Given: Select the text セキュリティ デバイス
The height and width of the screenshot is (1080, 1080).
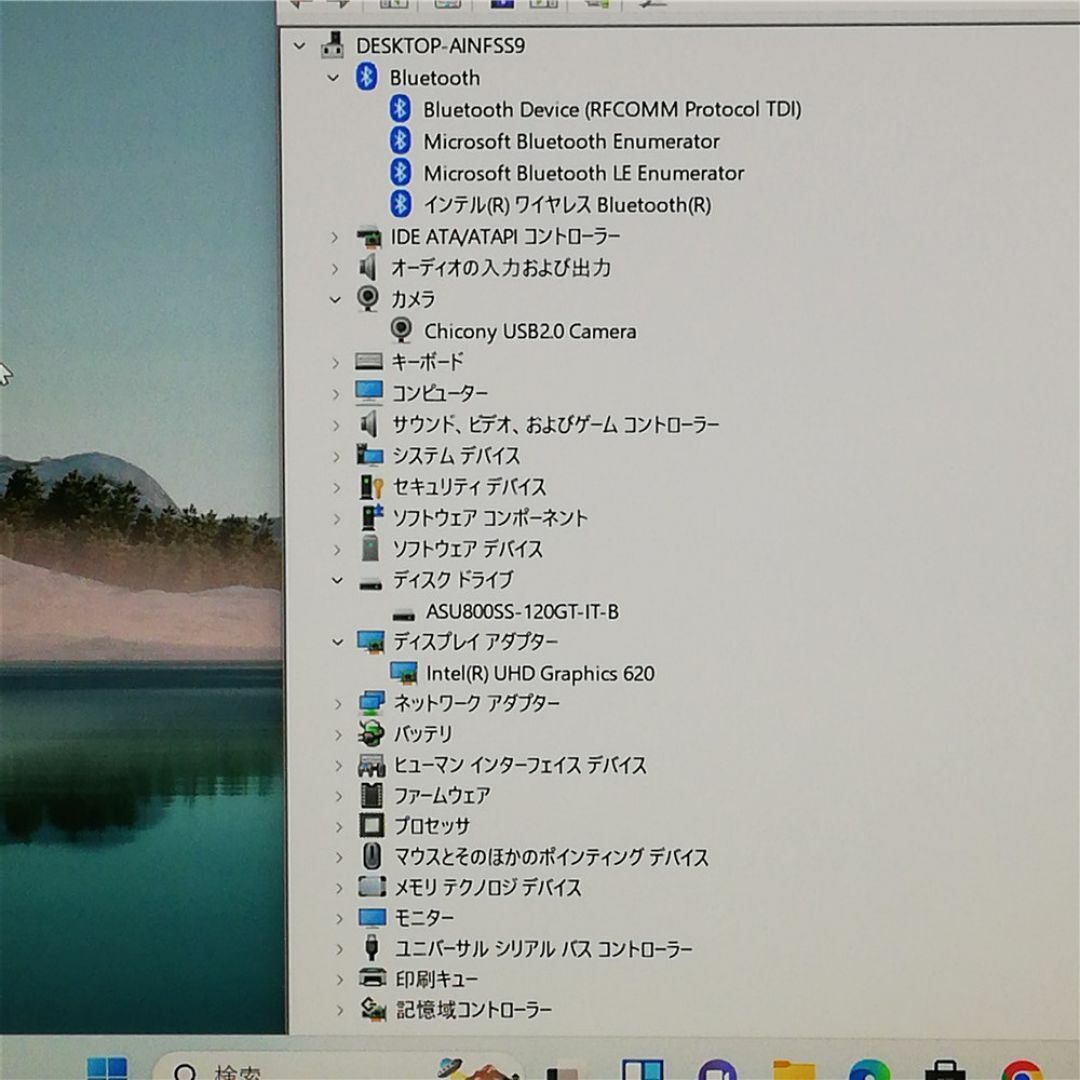Looking at the screenshot, I should 469,486.
